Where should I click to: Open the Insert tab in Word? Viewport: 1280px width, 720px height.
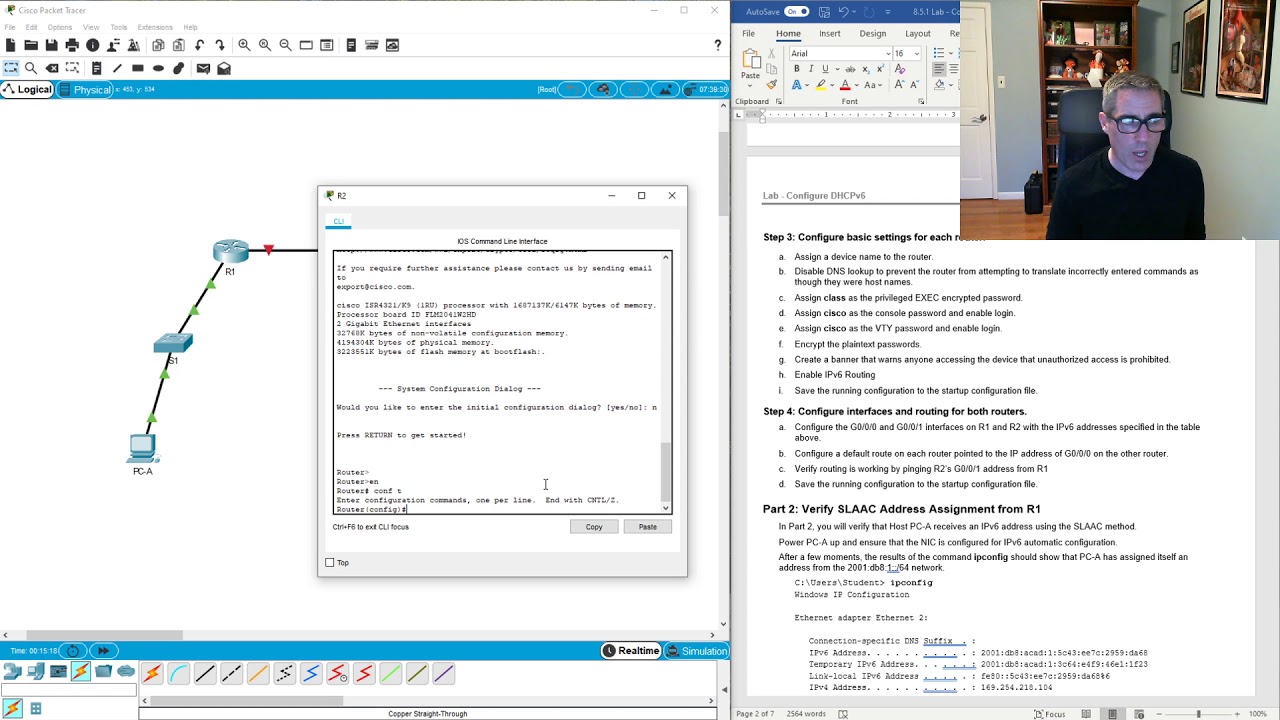830,33
